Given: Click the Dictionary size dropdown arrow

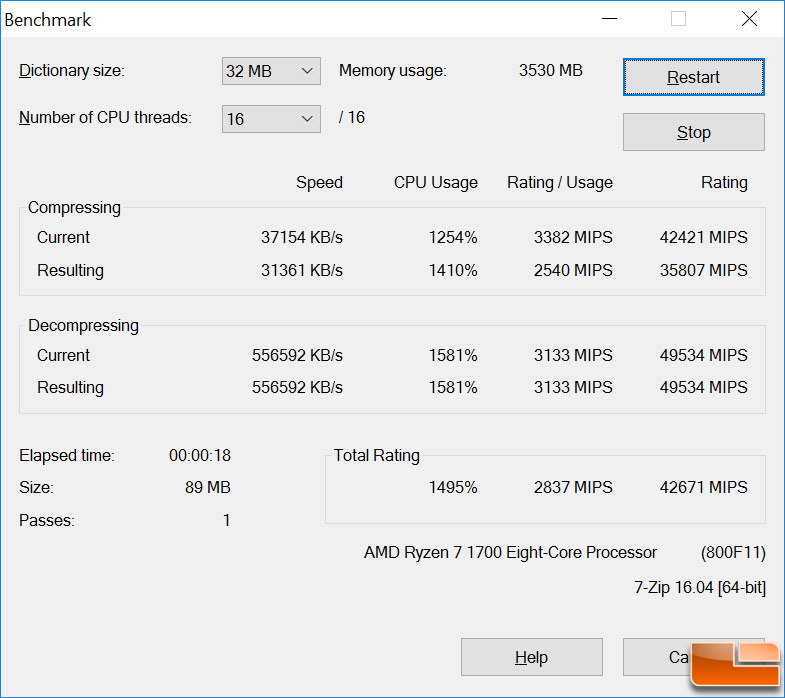Looking at the screenshot, I should [307, 71].
